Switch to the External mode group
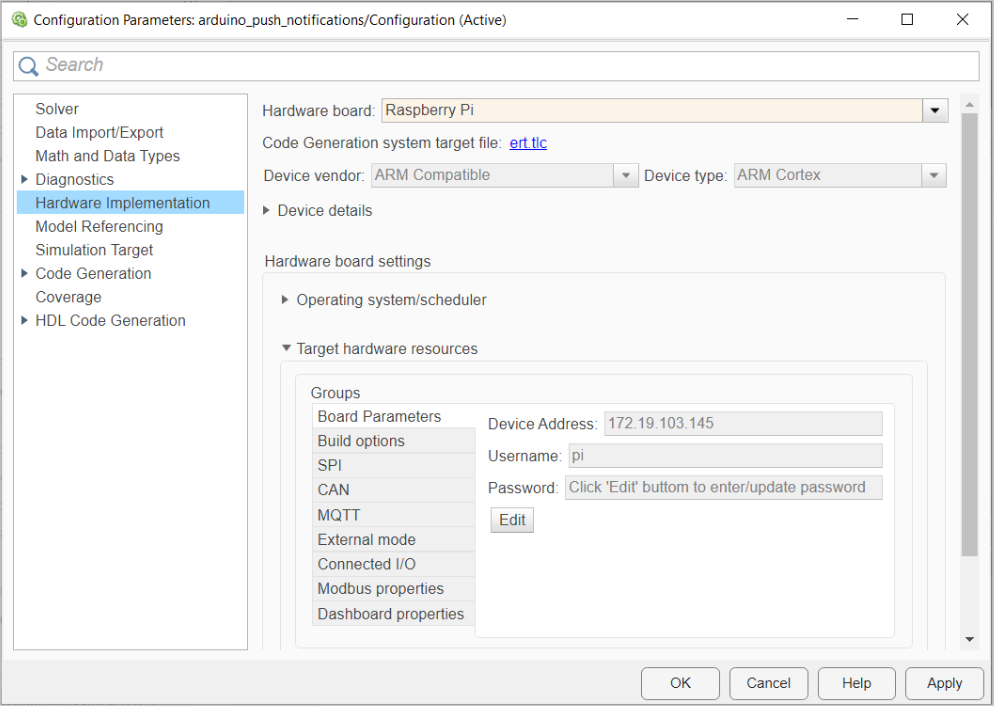Image resolution: width=994 pixels, height=706 pixels. (361, 539)
